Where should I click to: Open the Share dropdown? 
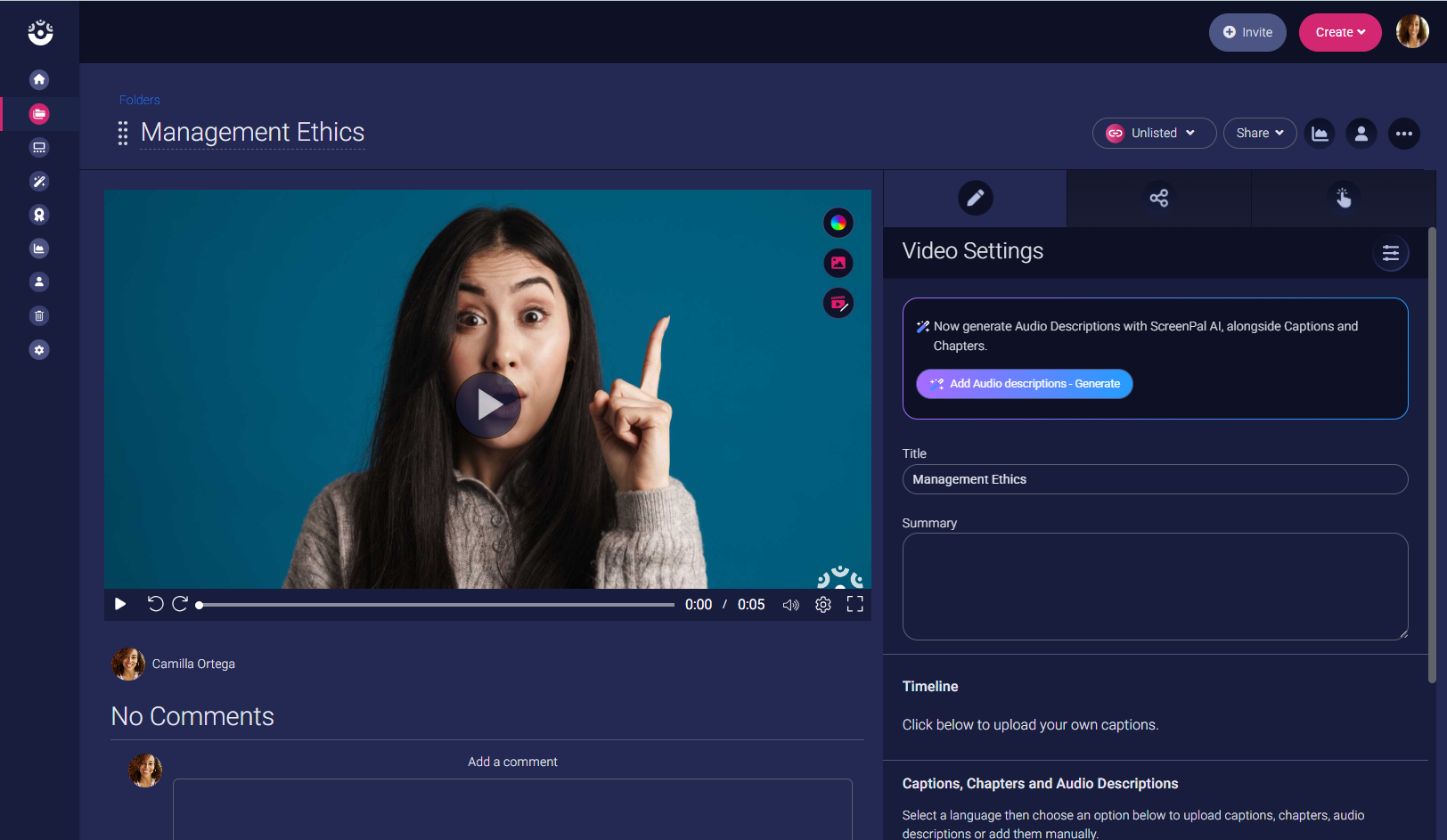[x=1259, y=134]
